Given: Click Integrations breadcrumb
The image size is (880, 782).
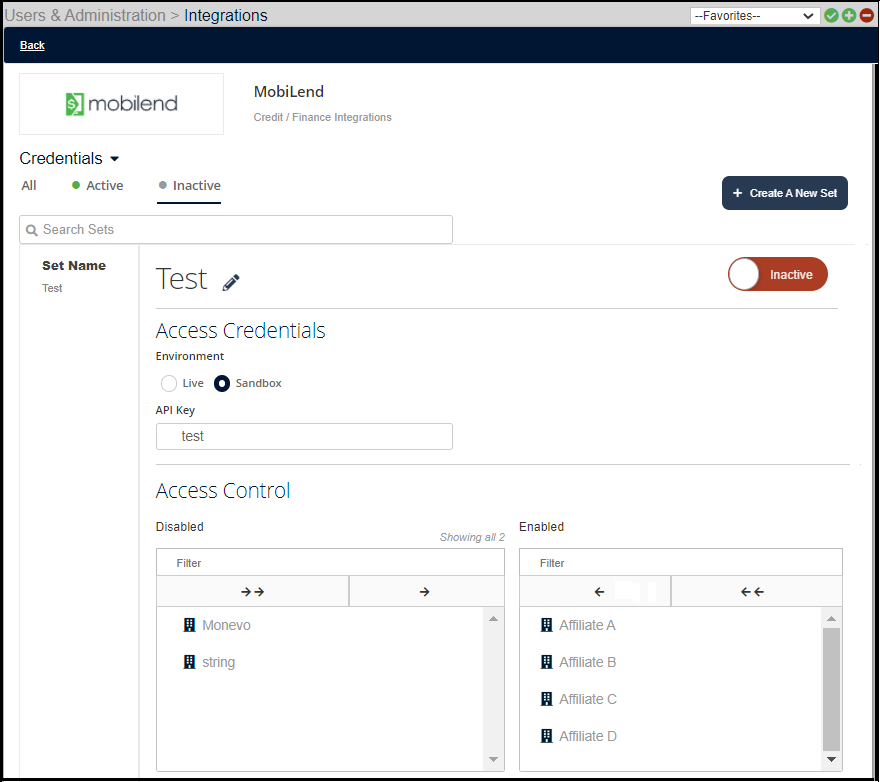Looking at the screenshot, I should (226, 15).
